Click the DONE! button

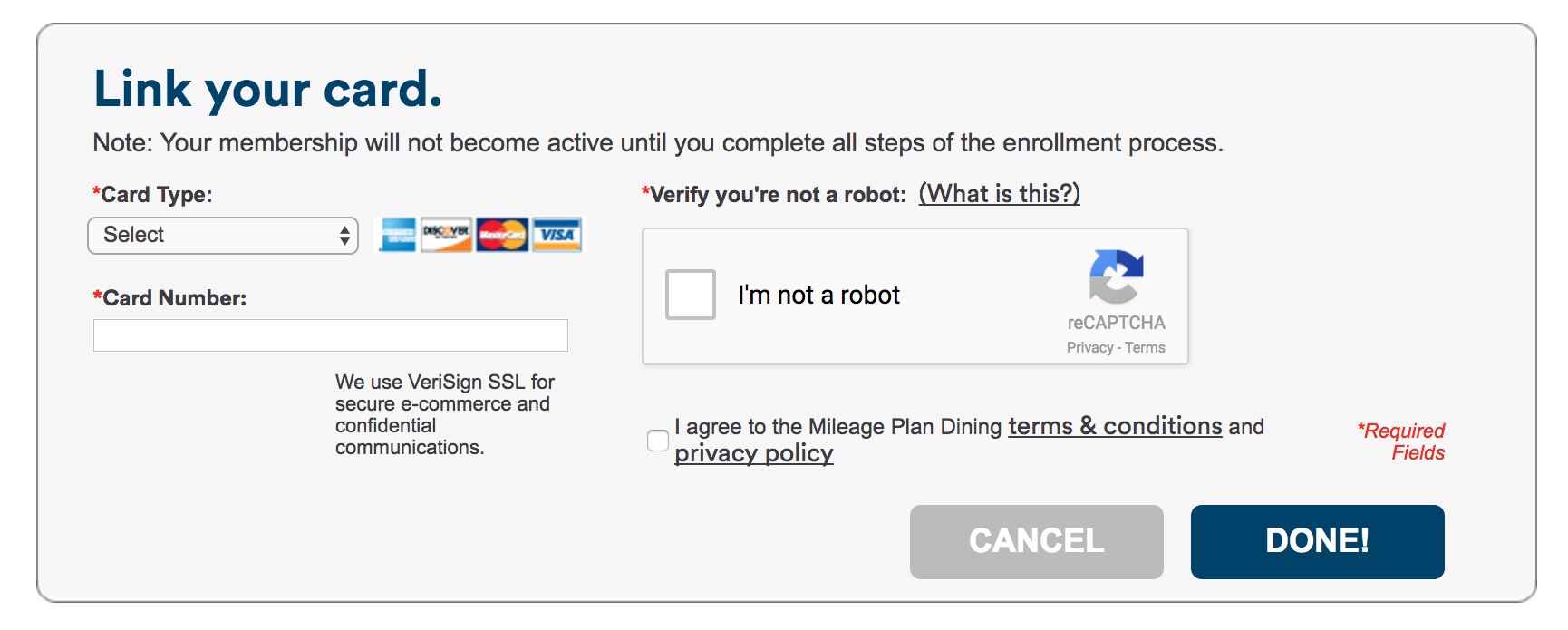(1318, 542)
